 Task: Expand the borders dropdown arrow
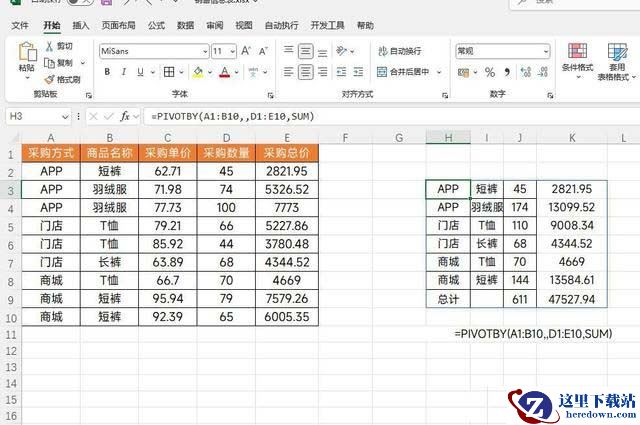click(181, 73)
